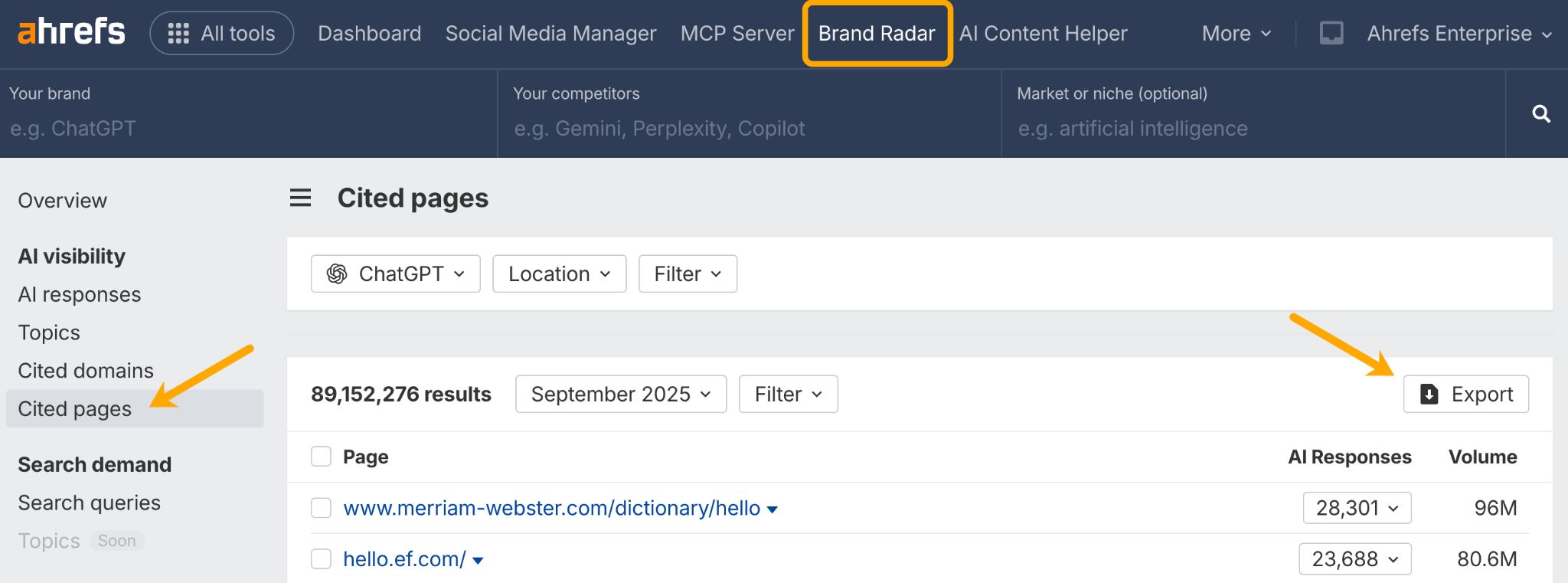Click the workspace monitor icon before Ahrefs Enterprise
Viewport: 1568px width, 583px height.
point(1332,33)
